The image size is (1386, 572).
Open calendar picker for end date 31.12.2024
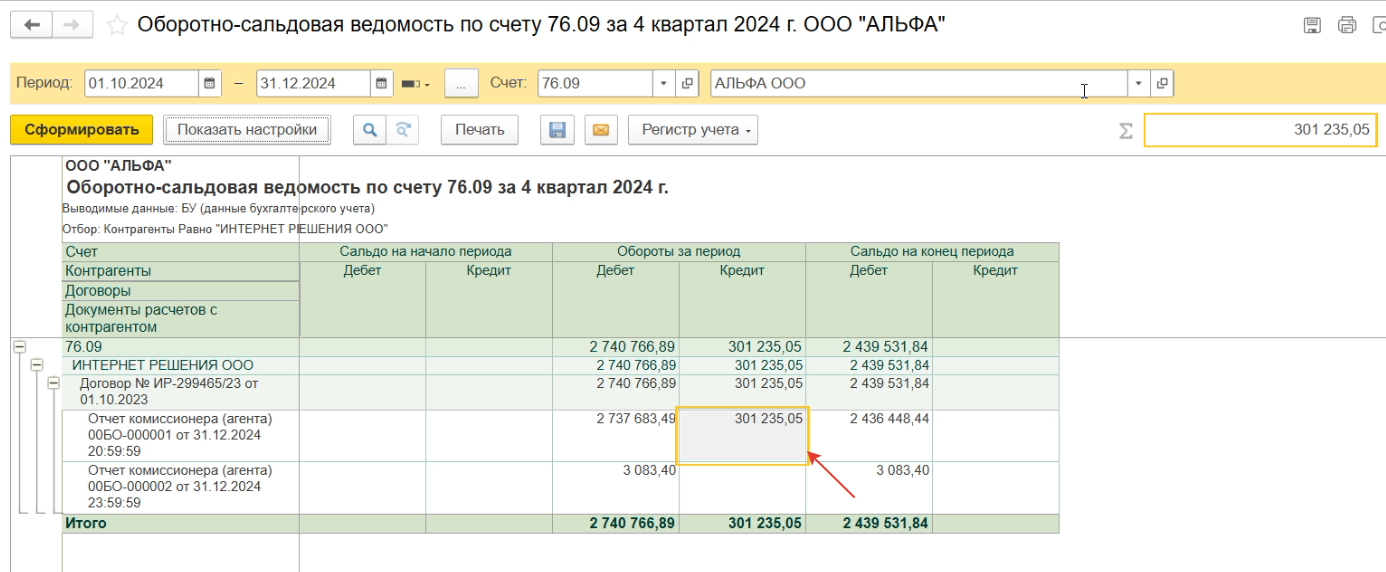(x=382, y=84)
